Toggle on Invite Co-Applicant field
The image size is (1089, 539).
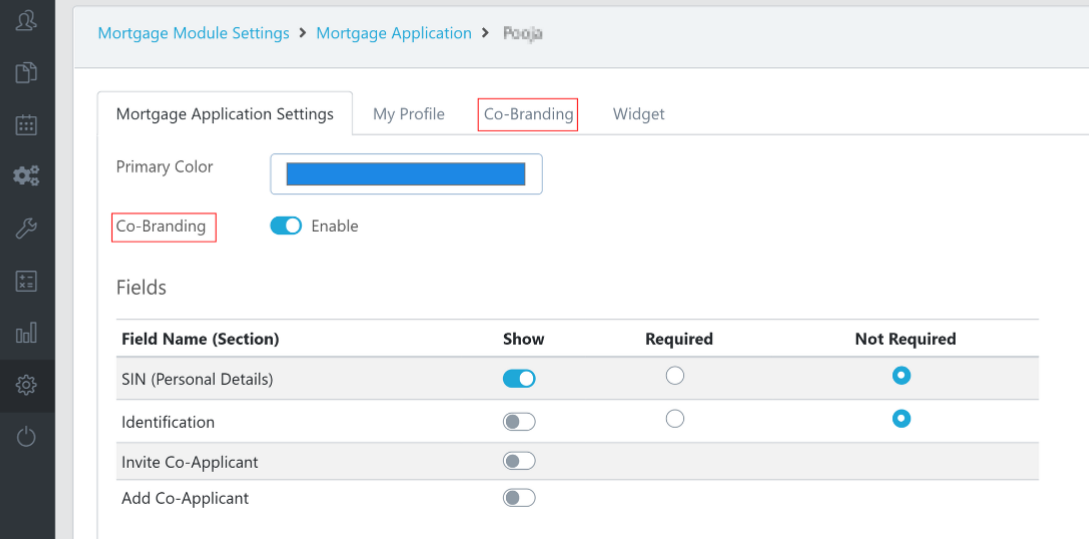[519, 461]
